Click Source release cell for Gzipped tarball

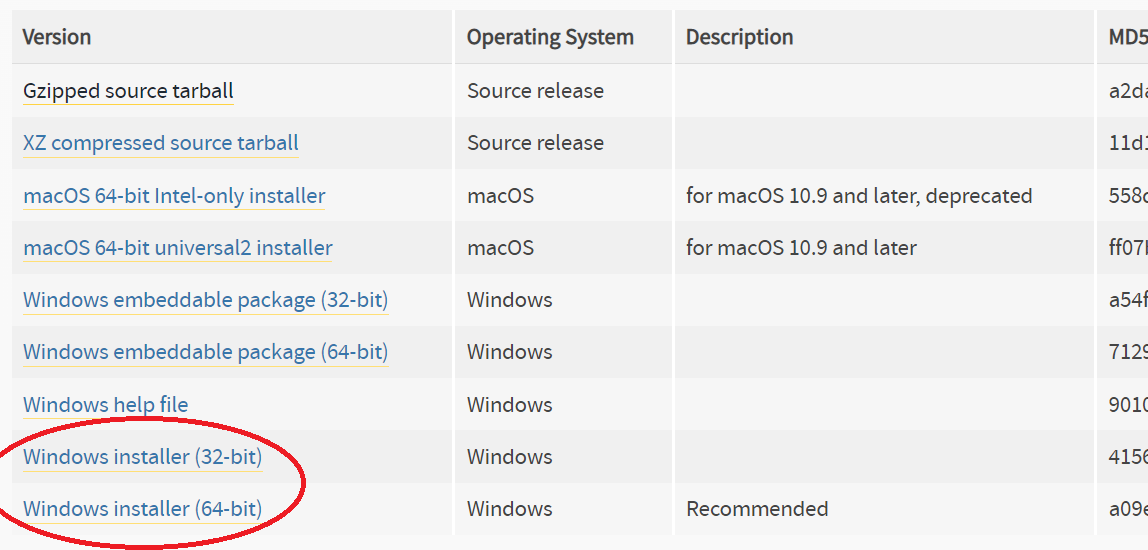click(536, 91)
